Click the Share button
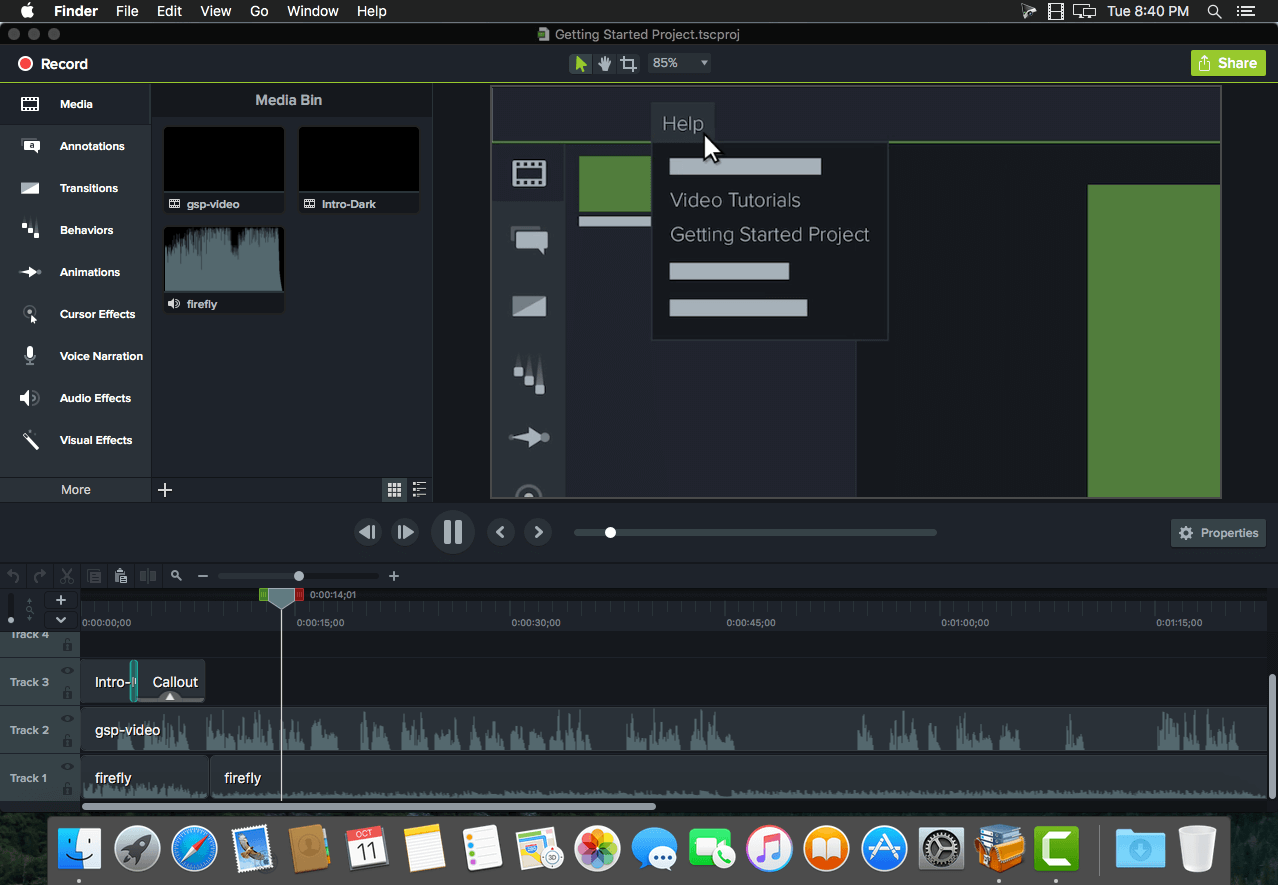The width and height of the screenshot is (1278, 885). [1227, 63]
